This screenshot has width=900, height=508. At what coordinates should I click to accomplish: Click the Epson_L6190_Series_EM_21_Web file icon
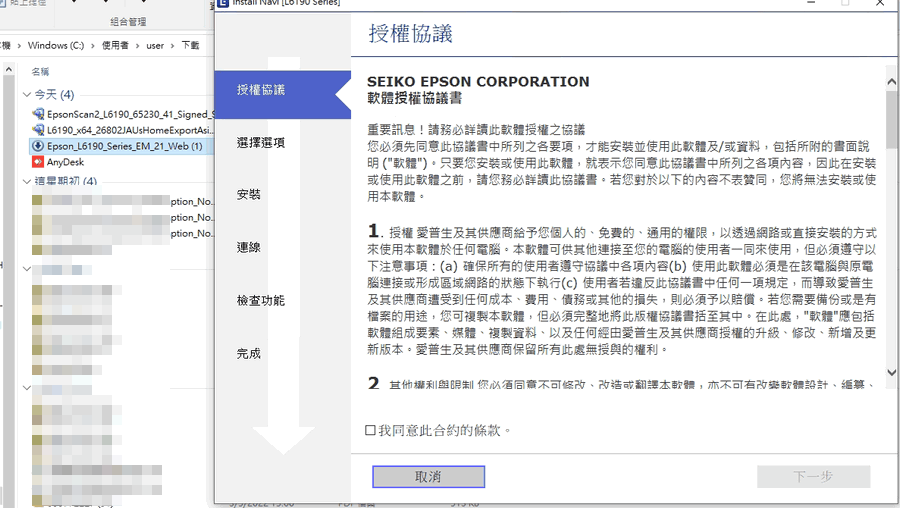coord(38,146)
